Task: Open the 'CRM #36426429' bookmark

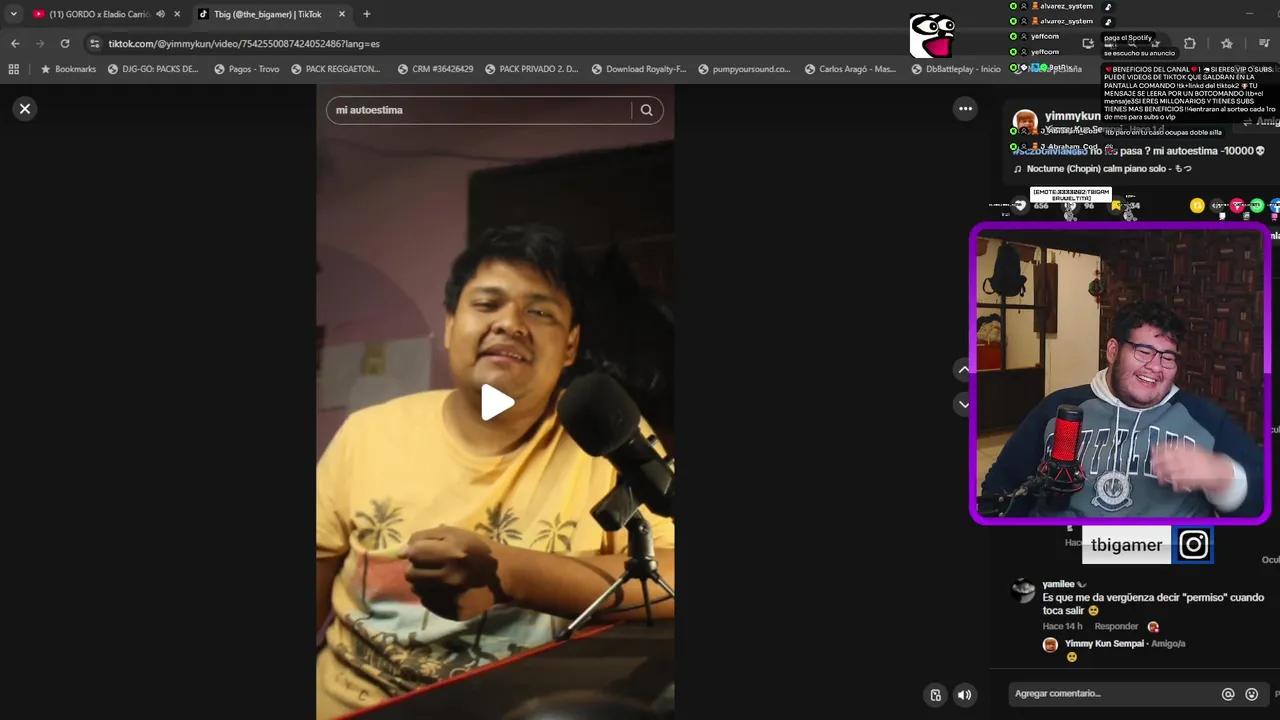Action: click(435, 69)
